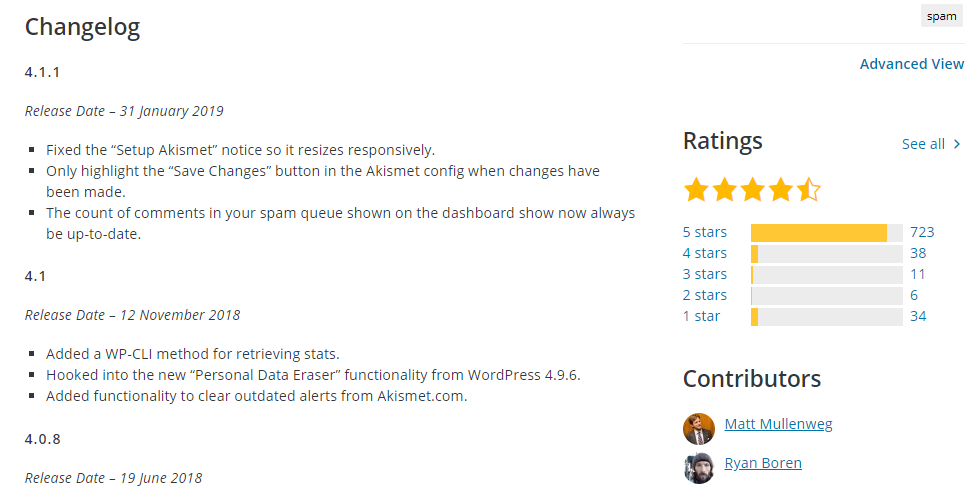The height and width of the screenshot is (491, 979).
Task: Click the 723 five-star review count
Action: [922, 232]
